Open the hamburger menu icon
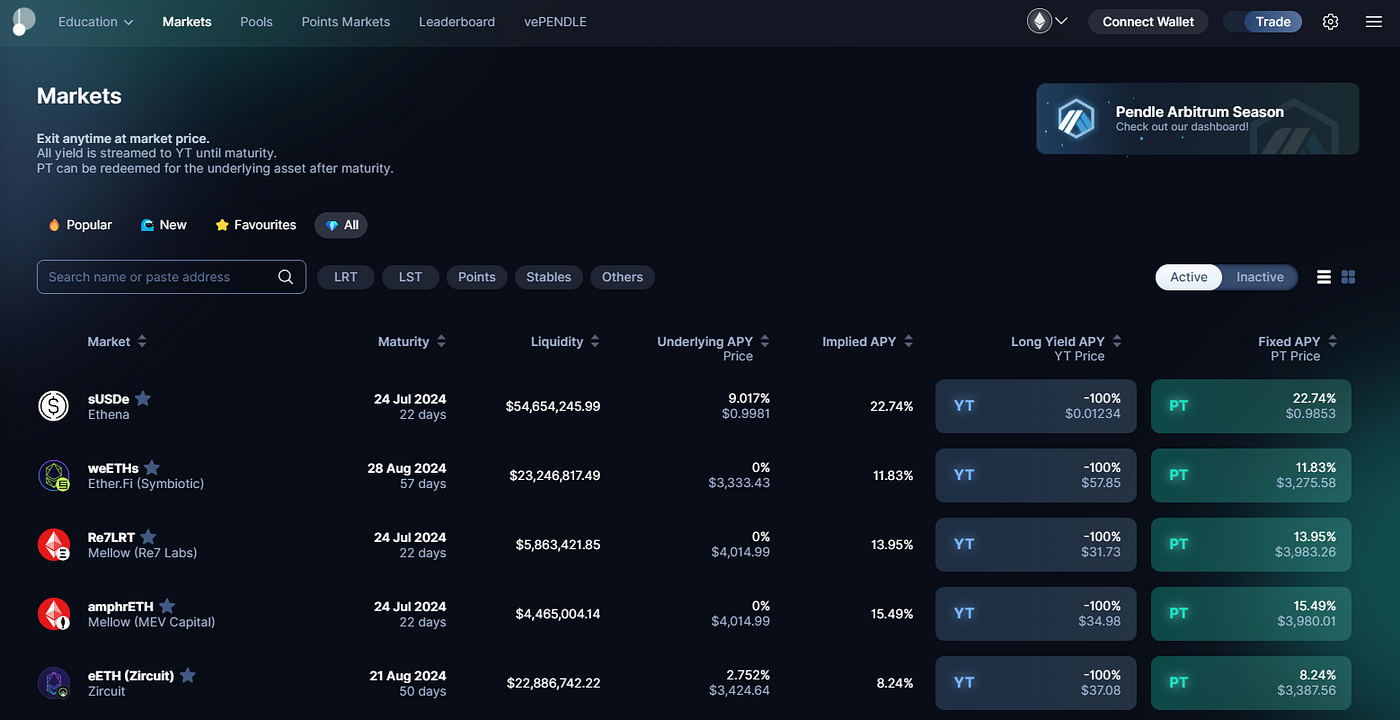Image resolution: width=1400 pixels, height=720 pixels. [x=1373, y=22]
